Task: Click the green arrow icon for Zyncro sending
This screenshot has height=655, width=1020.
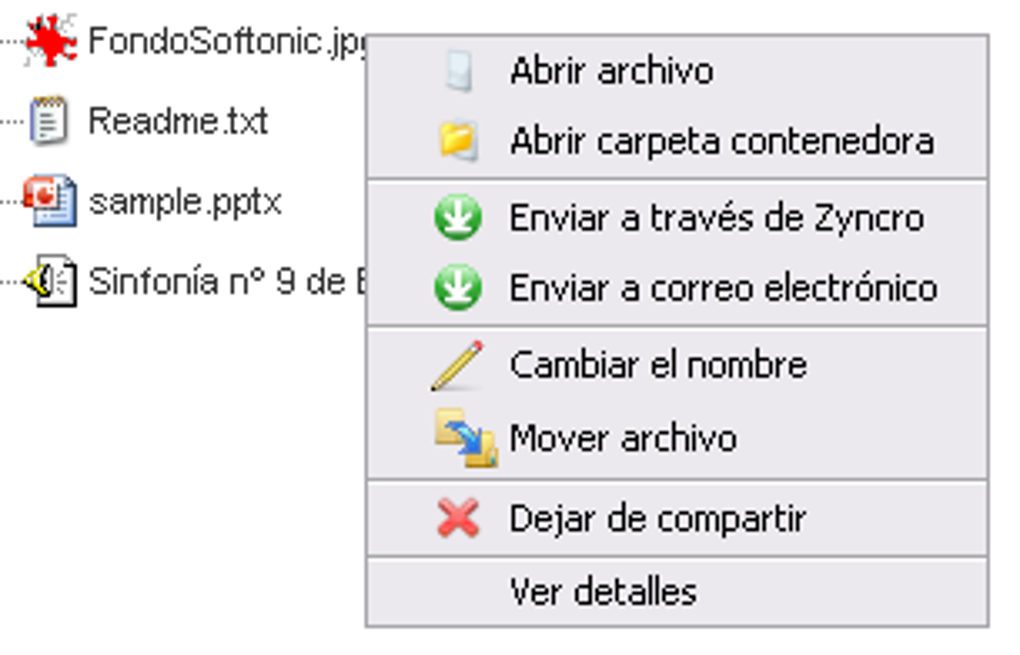Action: click(458, 217)
